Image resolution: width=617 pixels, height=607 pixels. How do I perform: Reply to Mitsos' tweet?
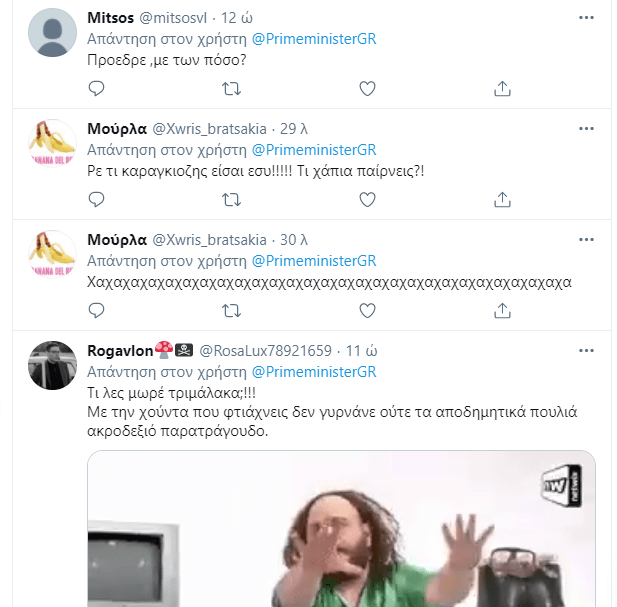(x=96, y=89)
